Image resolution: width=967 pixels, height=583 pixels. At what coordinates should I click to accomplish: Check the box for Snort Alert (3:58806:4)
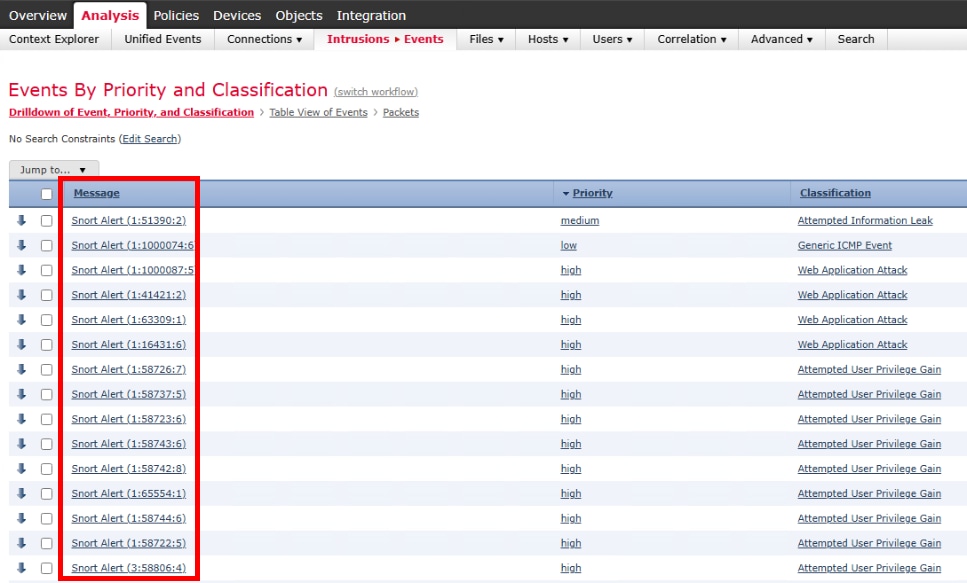46,568
